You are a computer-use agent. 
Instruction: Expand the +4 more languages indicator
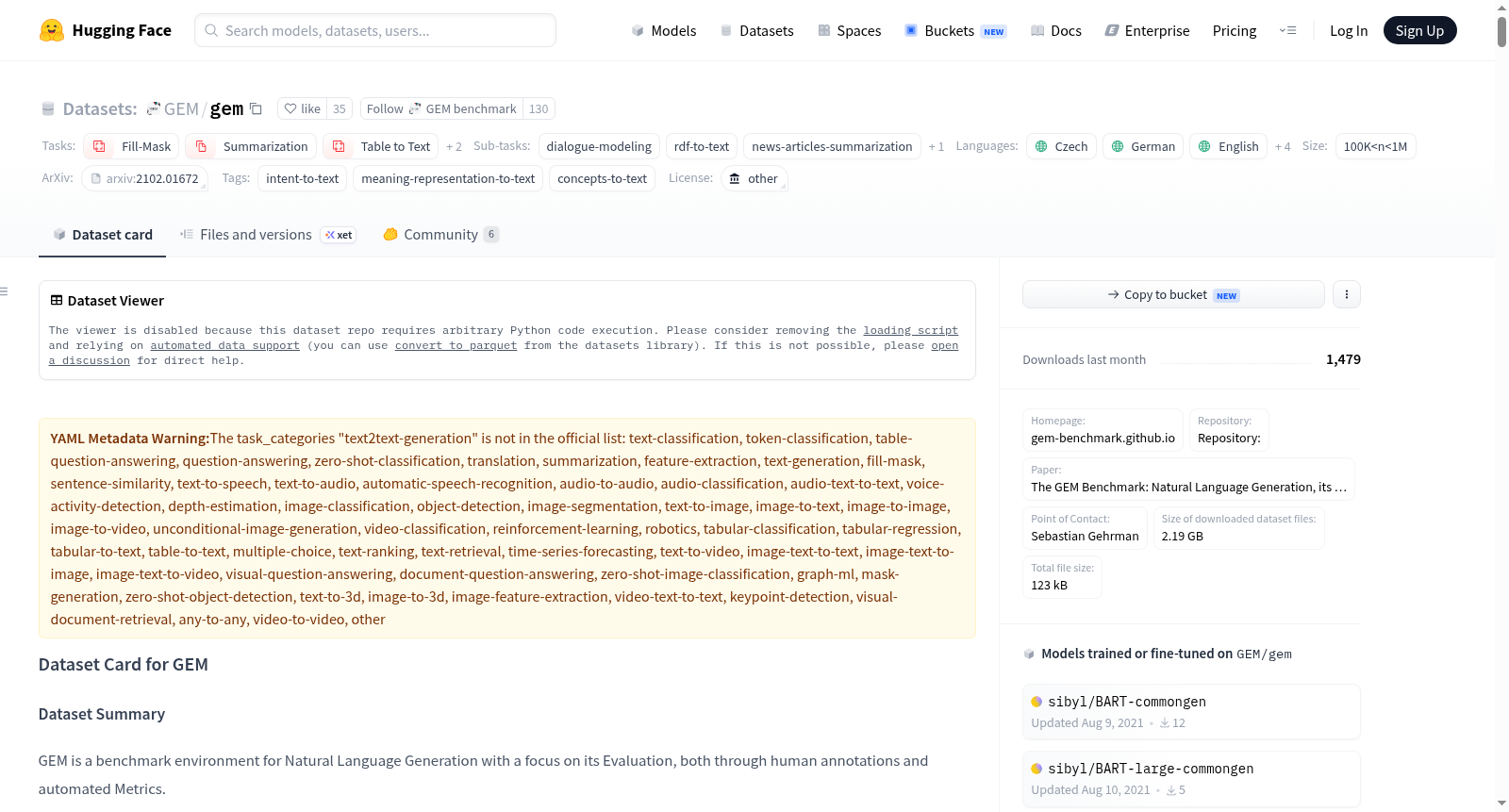tap(1283, 146)
